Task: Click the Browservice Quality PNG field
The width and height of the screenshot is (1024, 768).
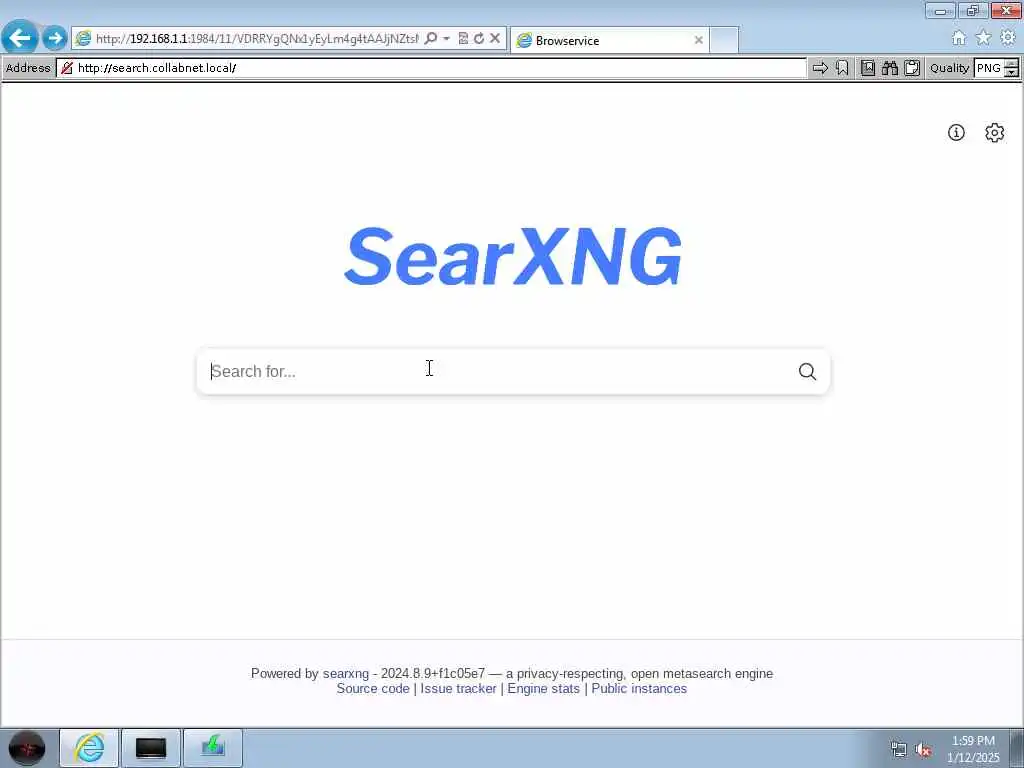Action: [989, 68]
